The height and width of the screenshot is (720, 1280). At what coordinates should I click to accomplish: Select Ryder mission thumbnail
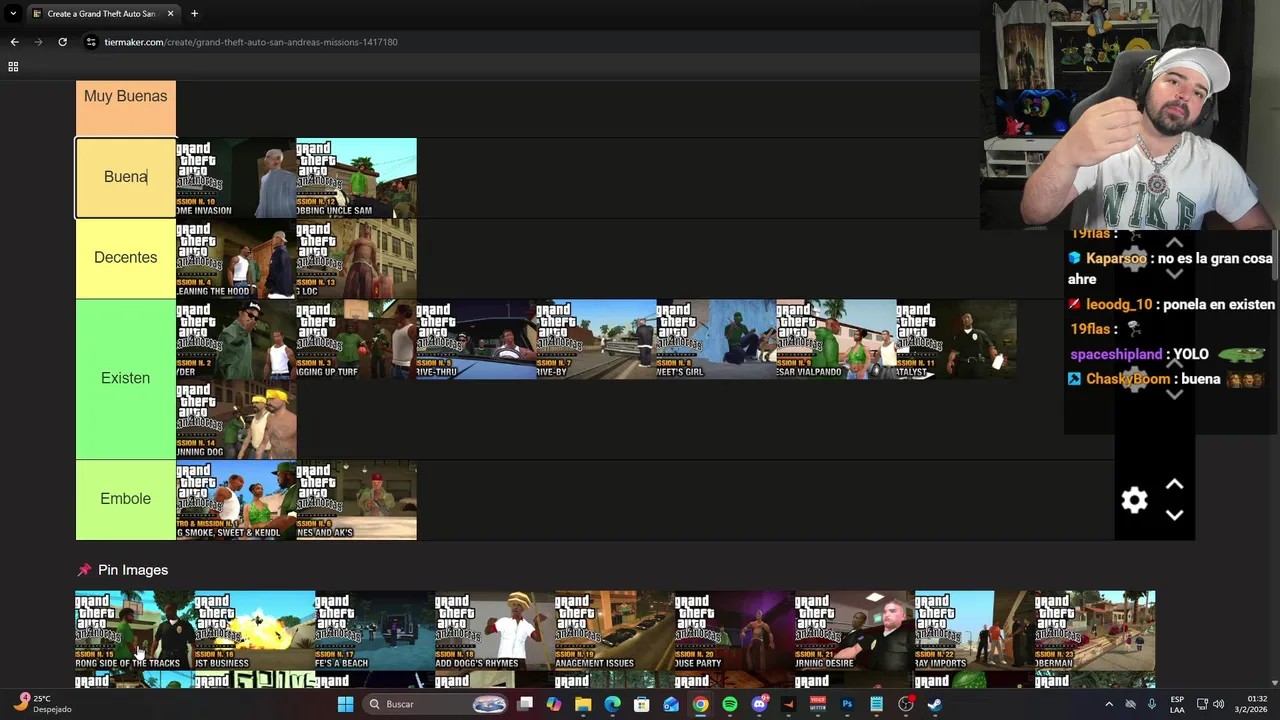(x=236, y=339)
